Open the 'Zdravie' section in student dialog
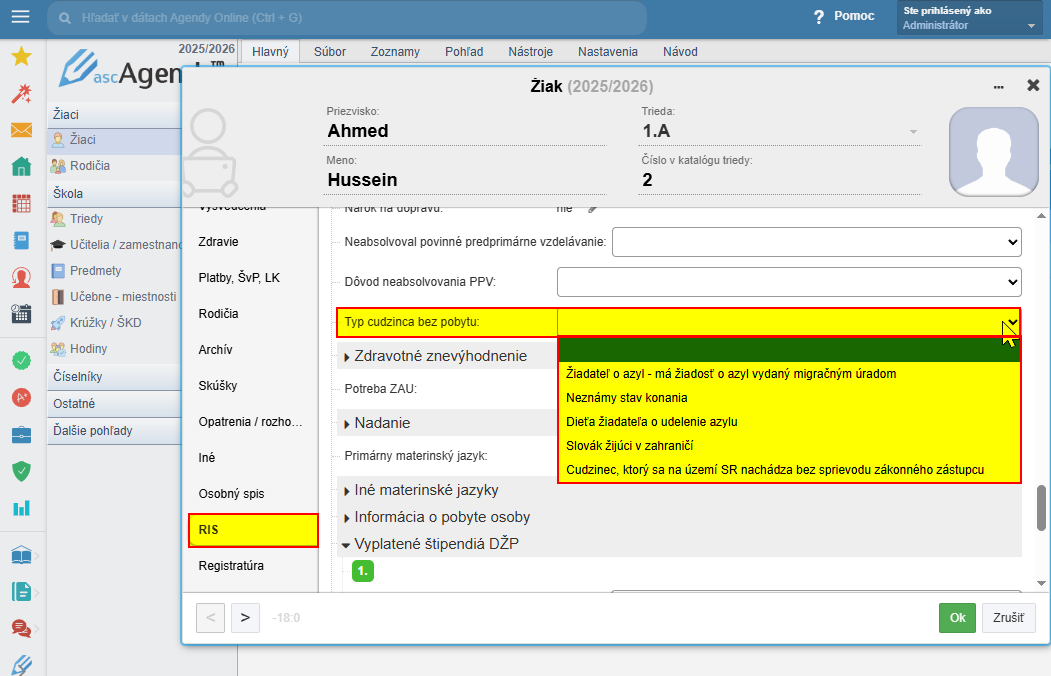This screenshot has height=676, width=1051. [219, 242]
